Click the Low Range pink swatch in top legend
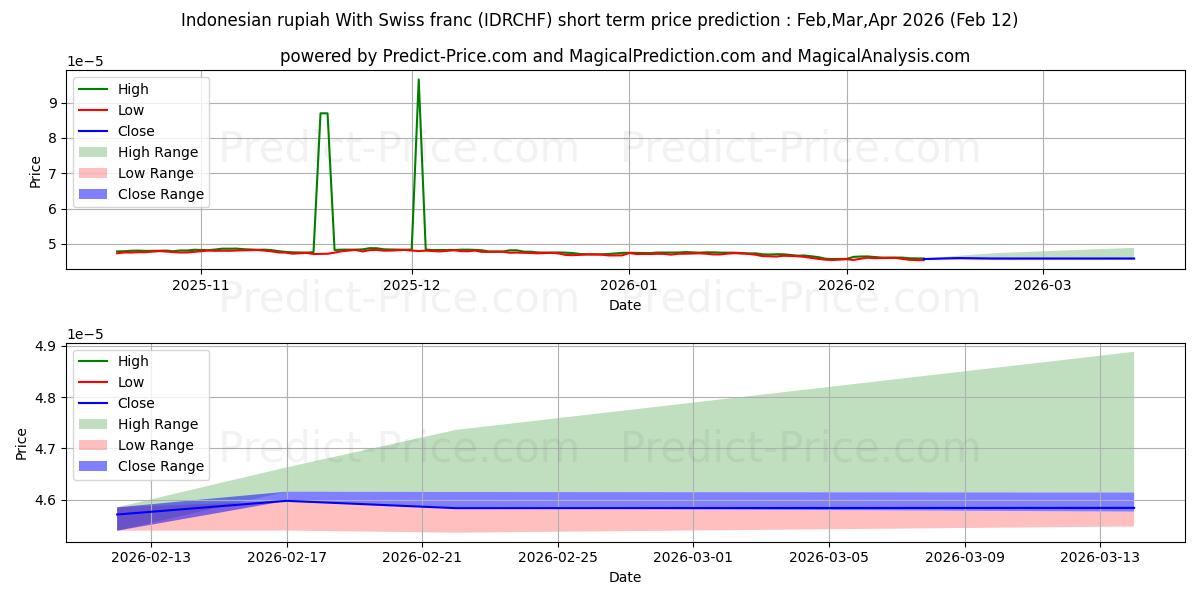The image size is (1200, 600). point(95,174)
